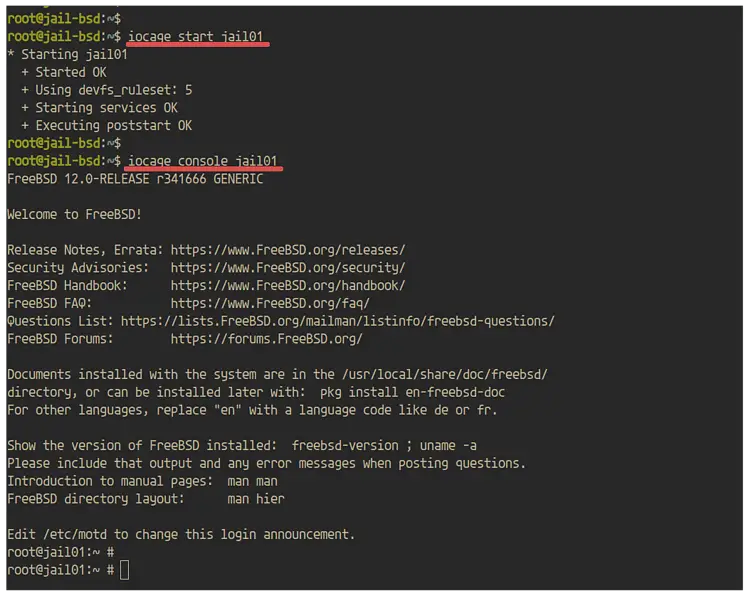750x598 pixels.
Task: Open the FreeBSD FAQ link
Action: (270, 303)
